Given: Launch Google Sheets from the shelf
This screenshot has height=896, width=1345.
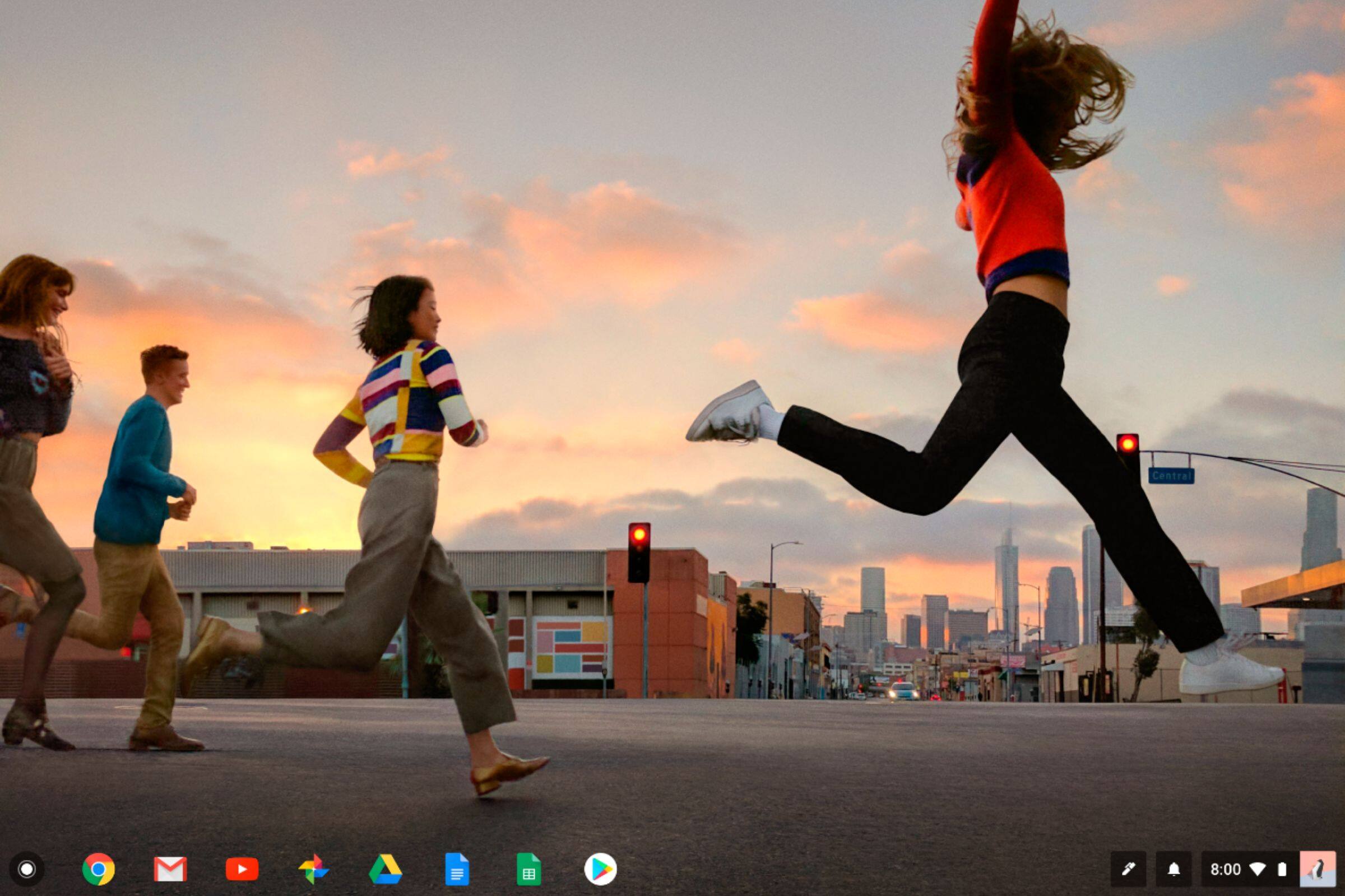Looking at the screenshot, I should pos(528,869).
